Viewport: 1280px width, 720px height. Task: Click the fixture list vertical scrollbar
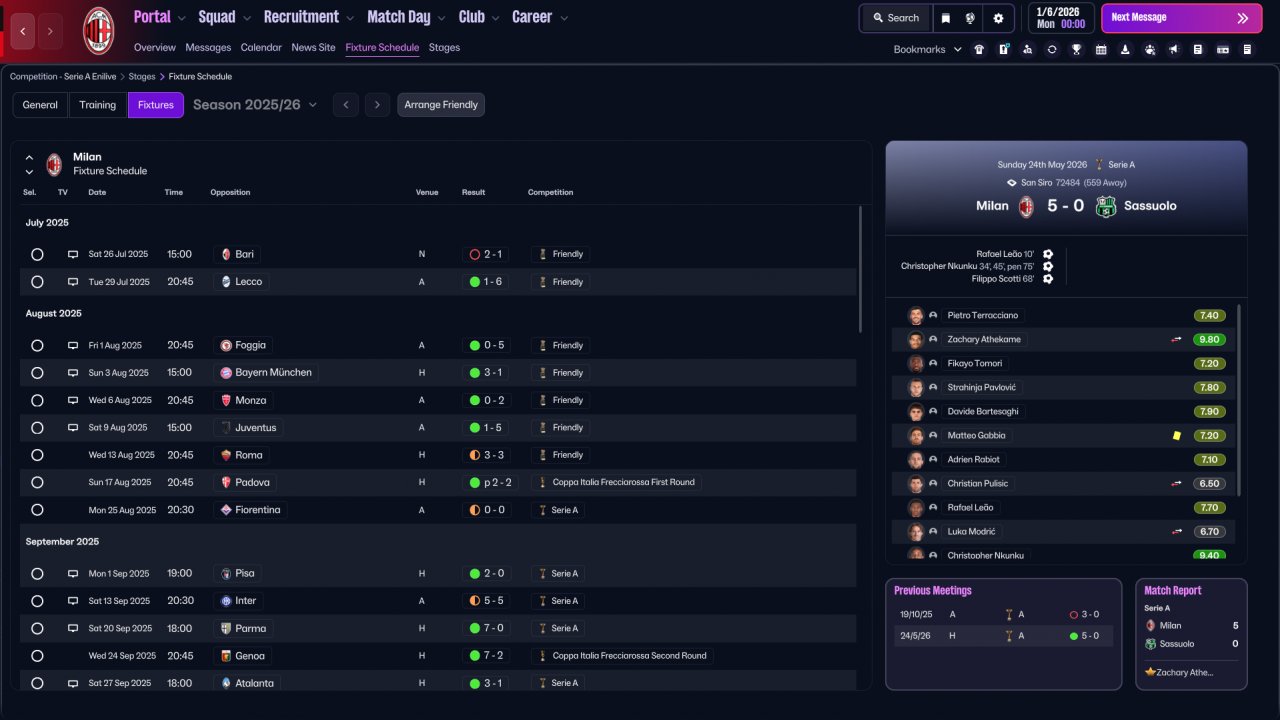click(860, 270)
